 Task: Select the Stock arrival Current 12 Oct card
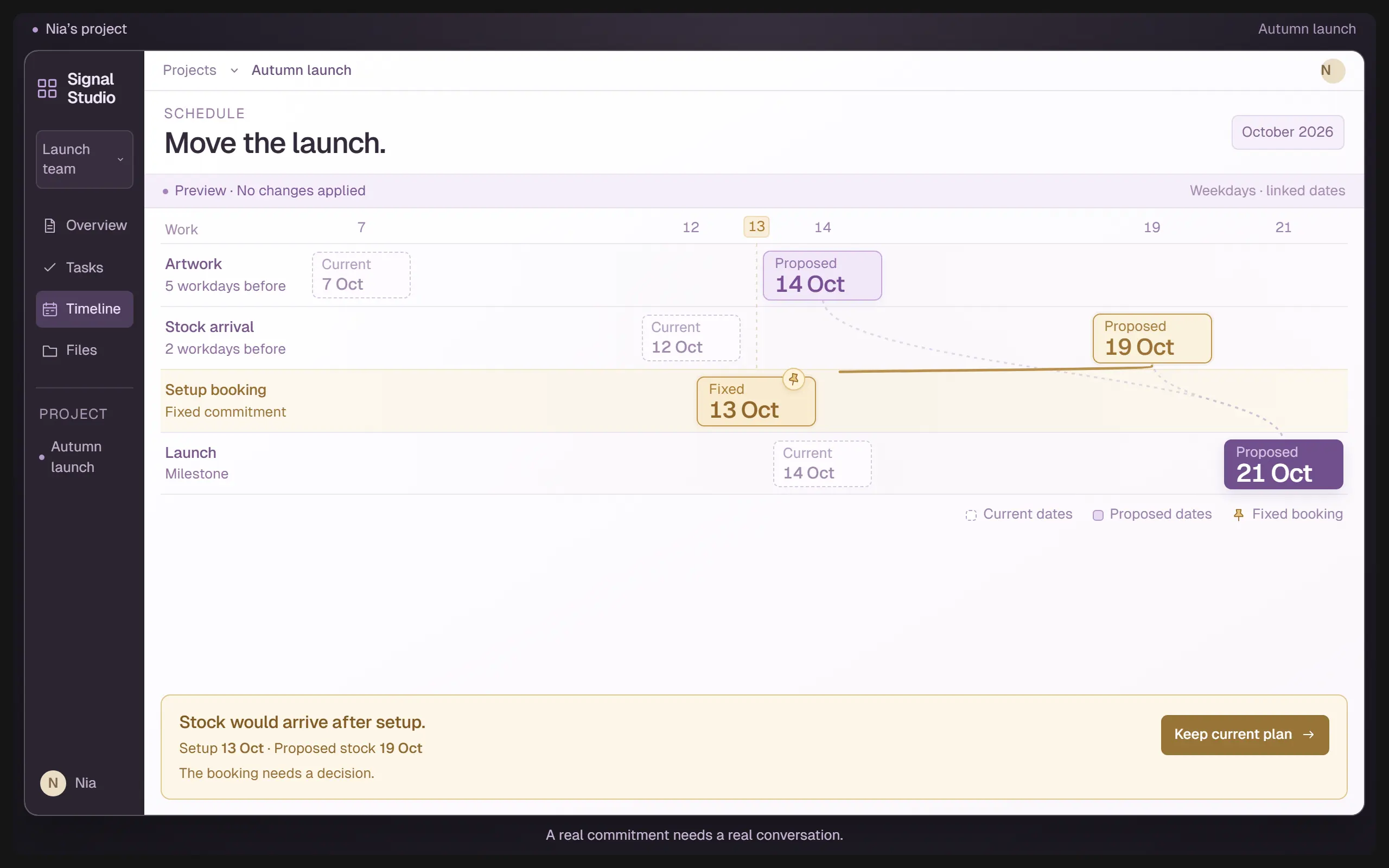tap(691, 337)
